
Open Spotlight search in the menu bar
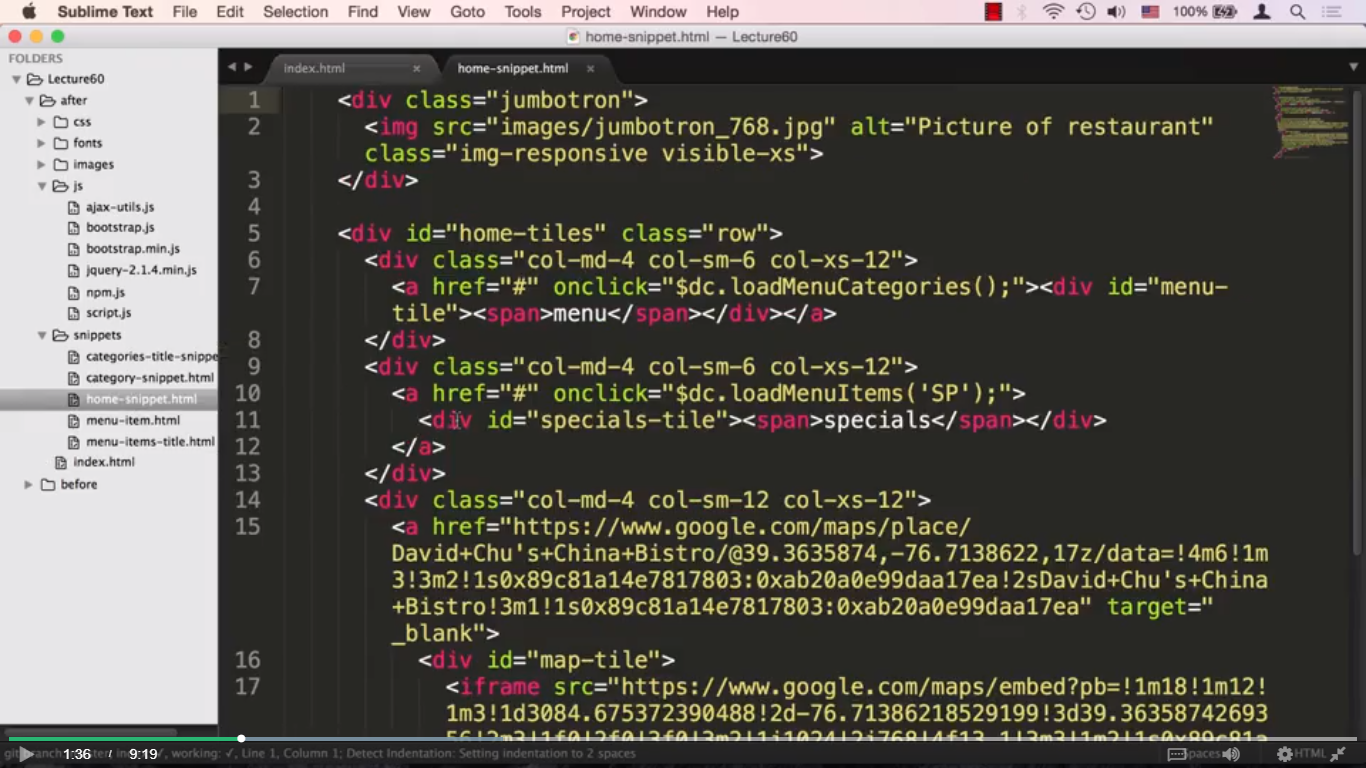click(1297, 12)
